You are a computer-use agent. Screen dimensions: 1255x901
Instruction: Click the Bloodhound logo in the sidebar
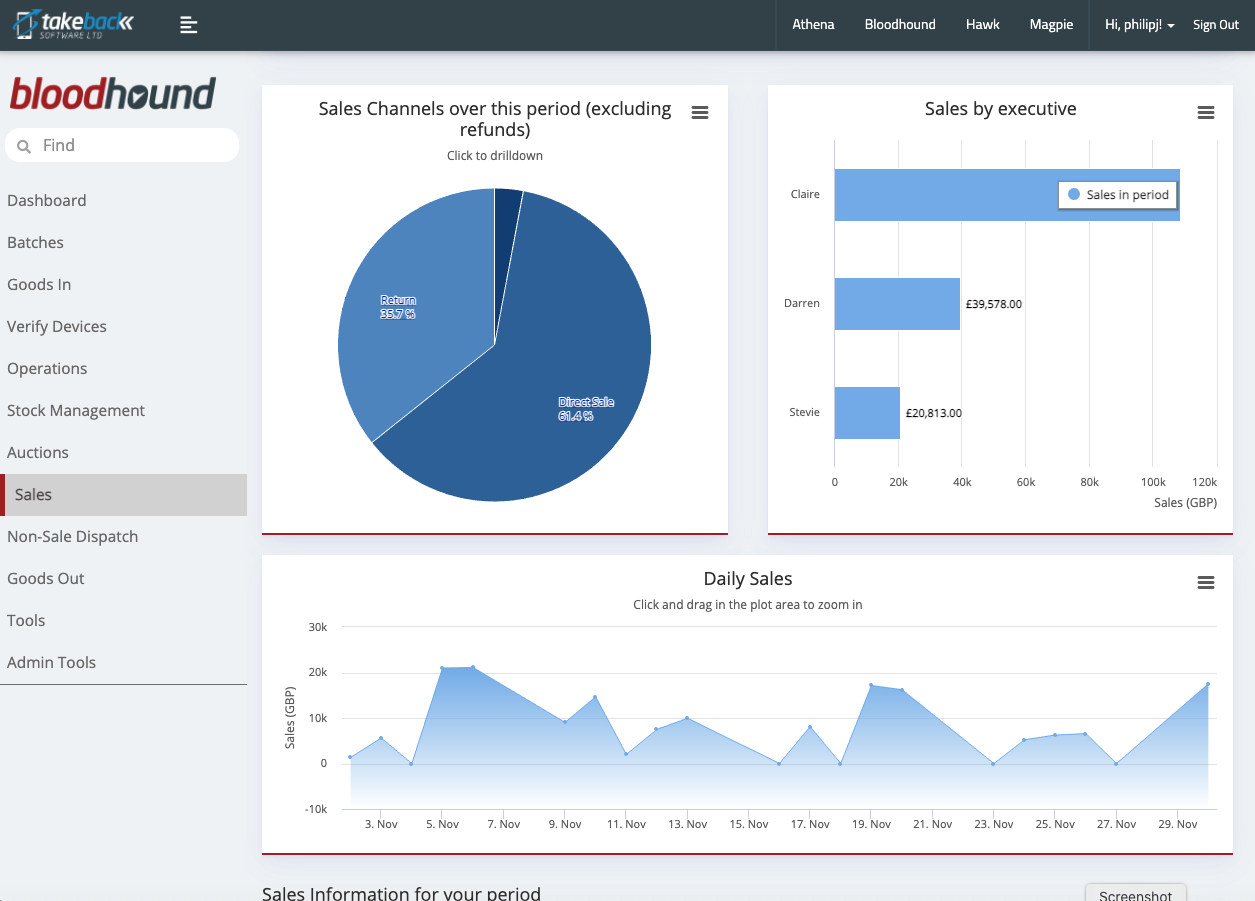click(x=113, y=94)
